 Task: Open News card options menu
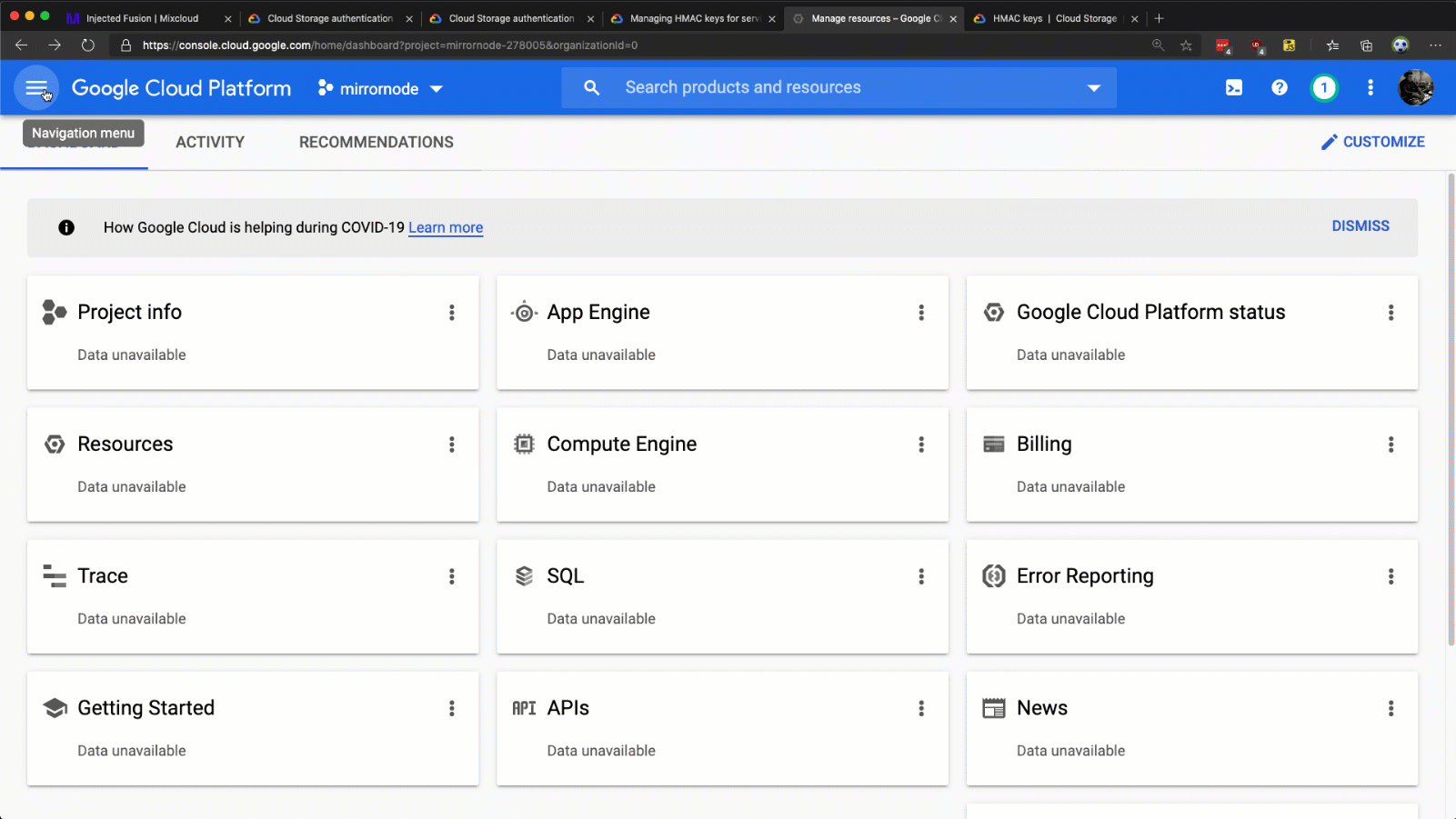pyautogui.click(x=1391, y=708)
